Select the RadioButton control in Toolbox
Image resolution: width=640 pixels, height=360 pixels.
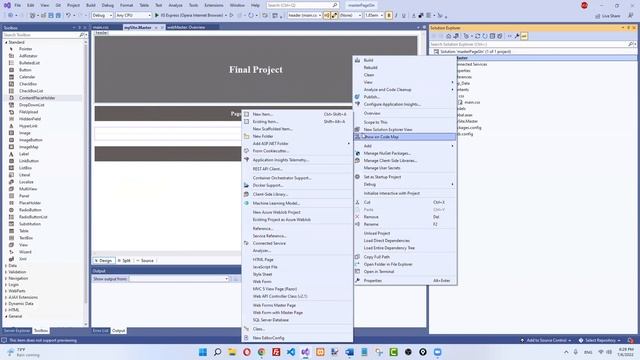point(30,210)
